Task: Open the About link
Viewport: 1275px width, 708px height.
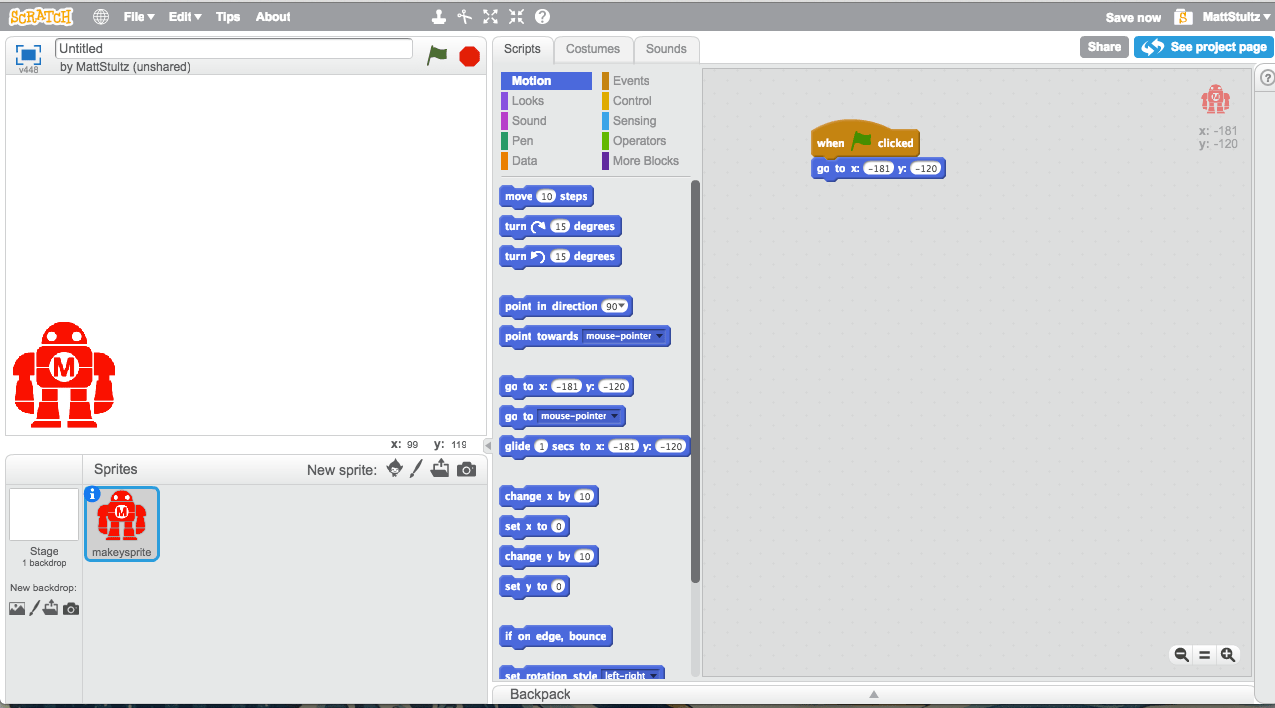Action: (273, 17)
